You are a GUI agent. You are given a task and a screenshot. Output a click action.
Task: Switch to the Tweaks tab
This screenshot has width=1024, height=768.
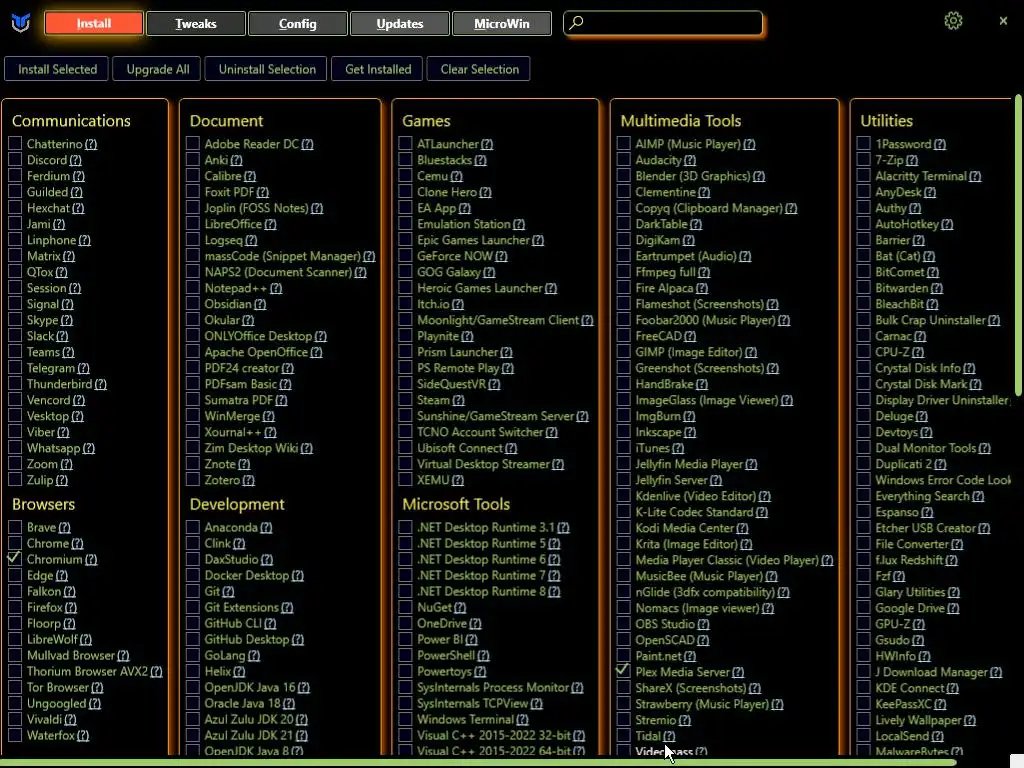click(x=196, y=24)
